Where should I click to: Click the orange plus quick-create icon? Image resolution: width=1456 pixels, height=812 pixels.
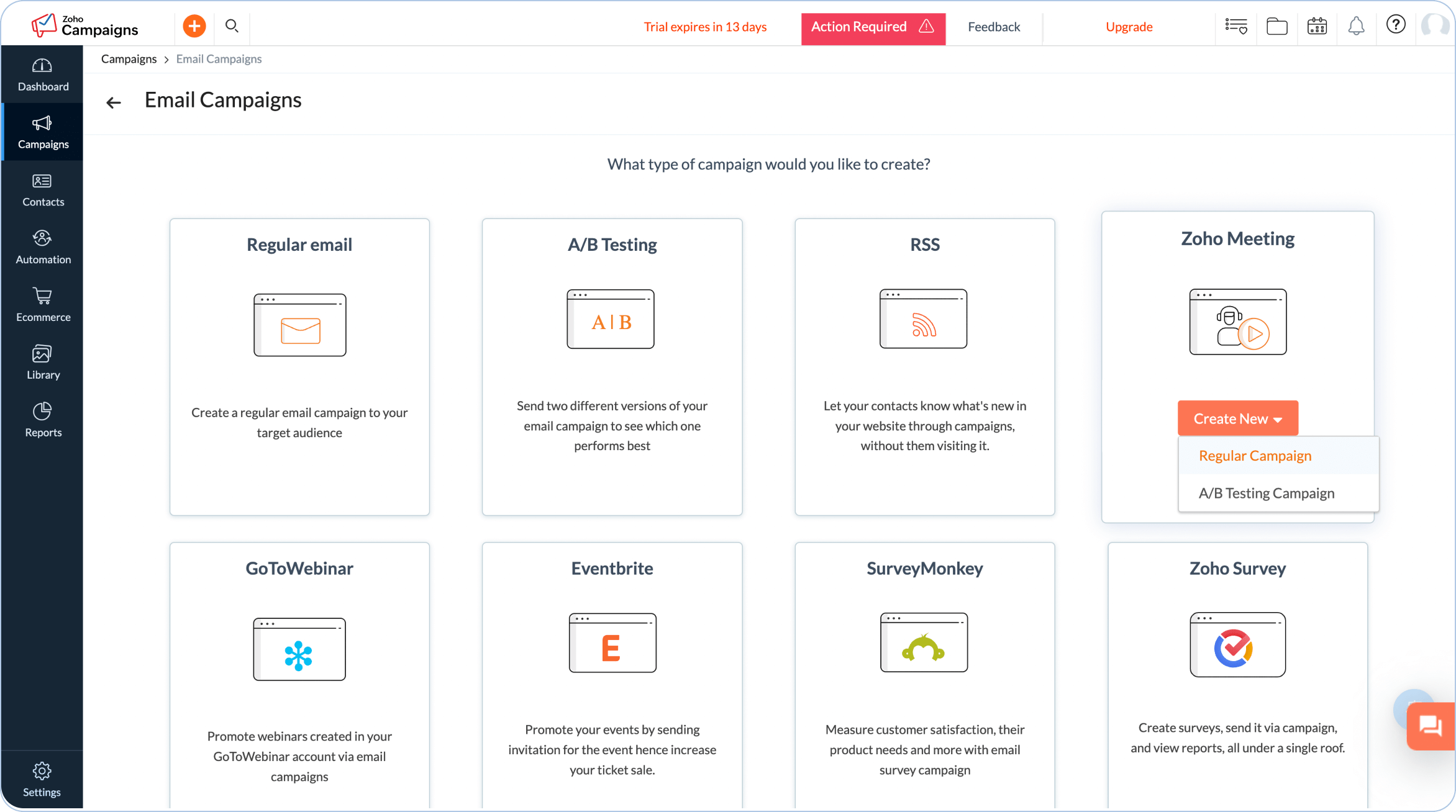point(194,26)
